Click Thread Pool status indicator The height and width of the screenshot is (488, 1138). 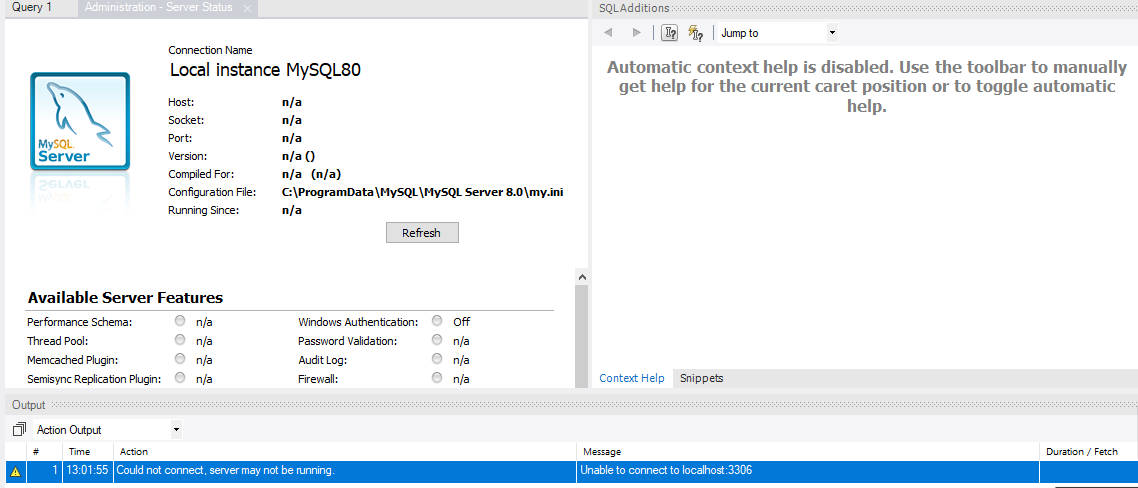(x=180, y=340)
